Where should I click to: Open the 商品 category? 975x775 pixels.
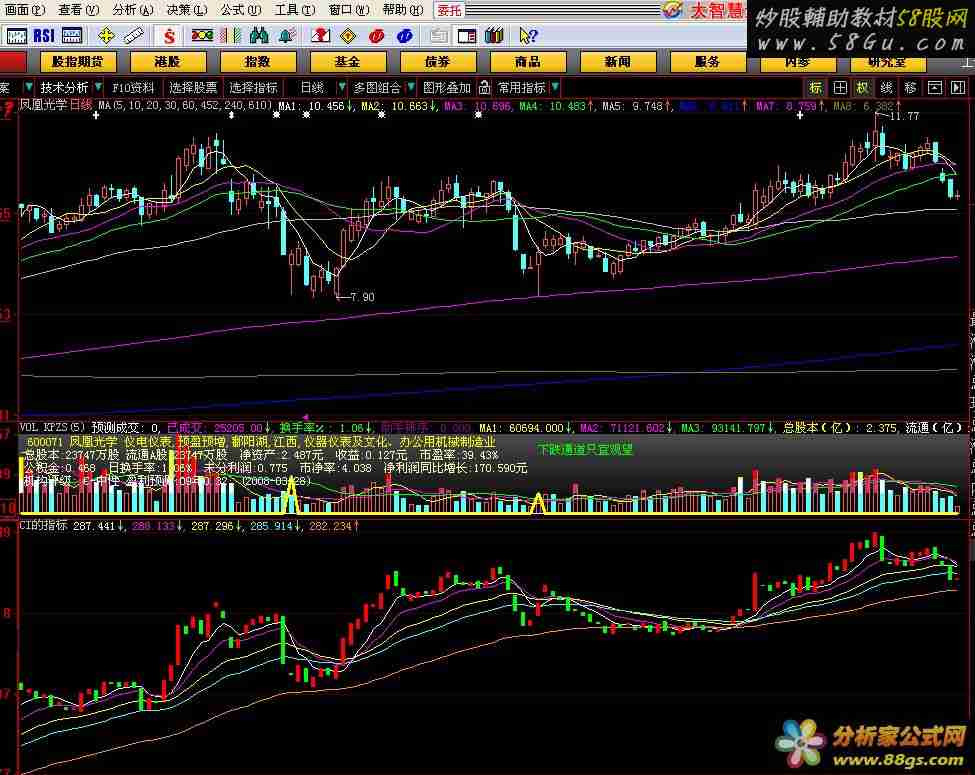tap(528, 62)
